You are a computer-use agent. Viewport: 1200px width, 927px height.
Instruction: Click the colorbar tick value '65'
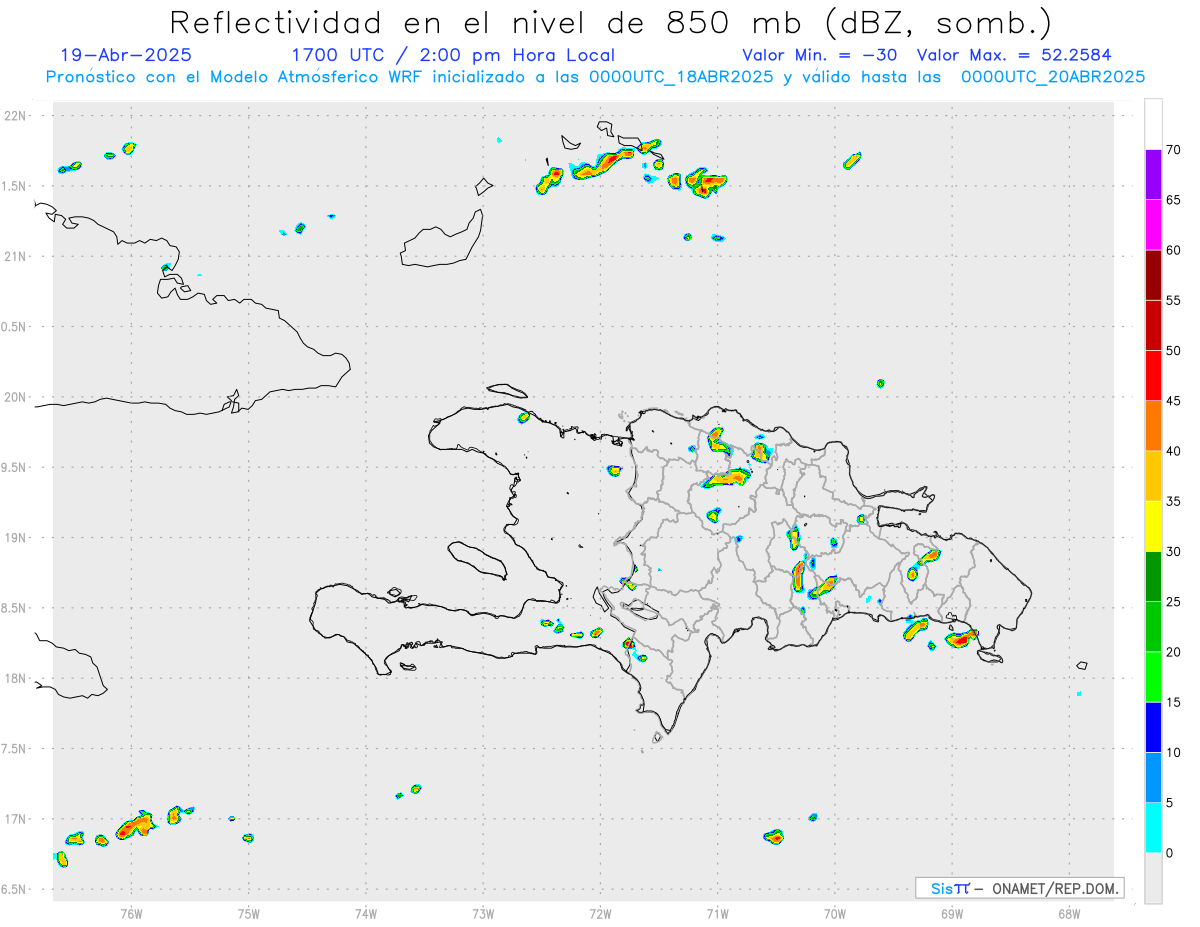(x=1173, y=200)
